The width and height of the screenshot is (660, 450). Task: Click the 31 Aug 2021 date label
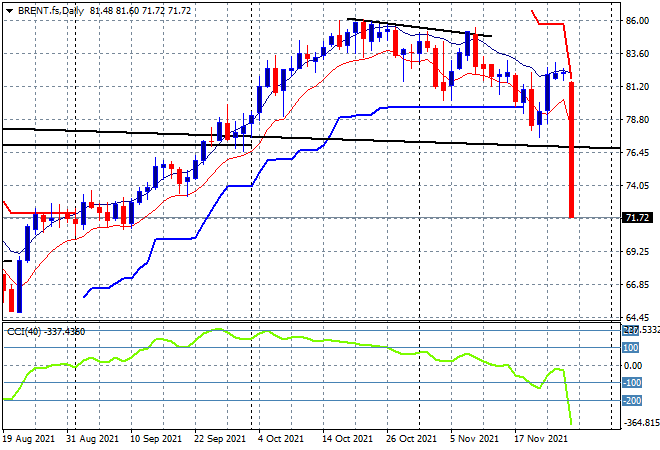93,439
